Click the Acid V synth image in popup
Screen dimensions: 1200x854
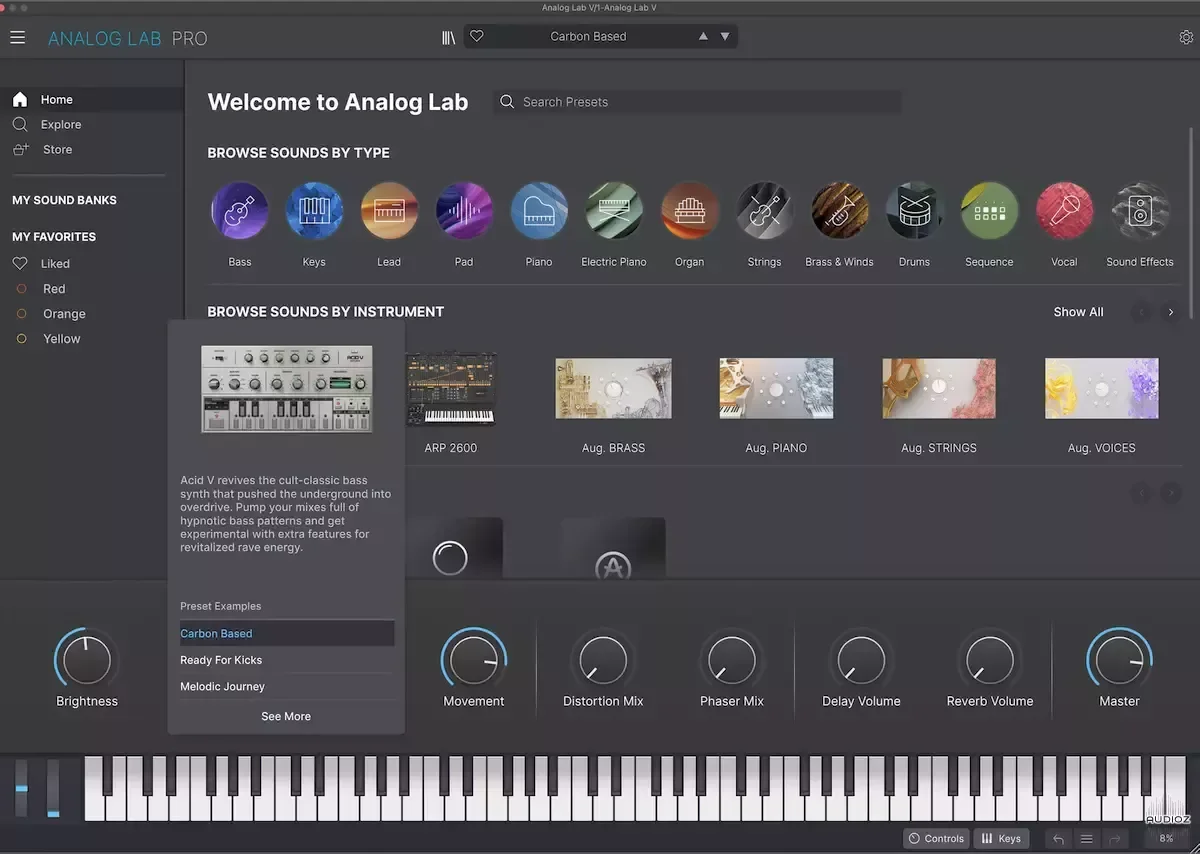point(287,389)
